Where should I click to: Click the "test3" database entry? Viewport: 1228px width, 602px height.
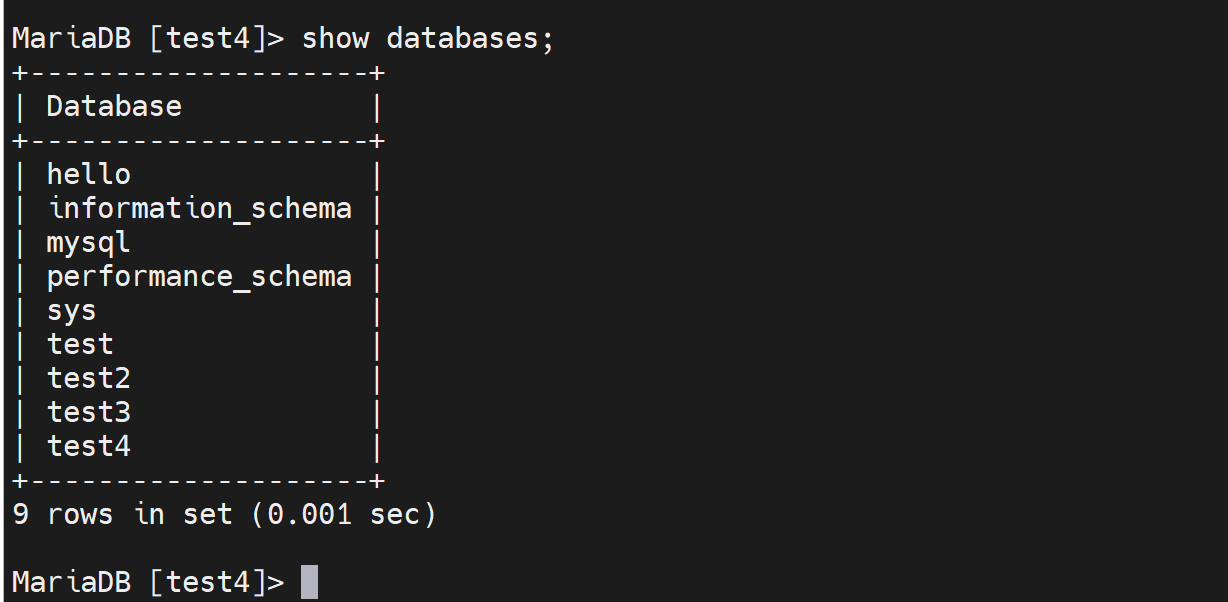[88, 413]
